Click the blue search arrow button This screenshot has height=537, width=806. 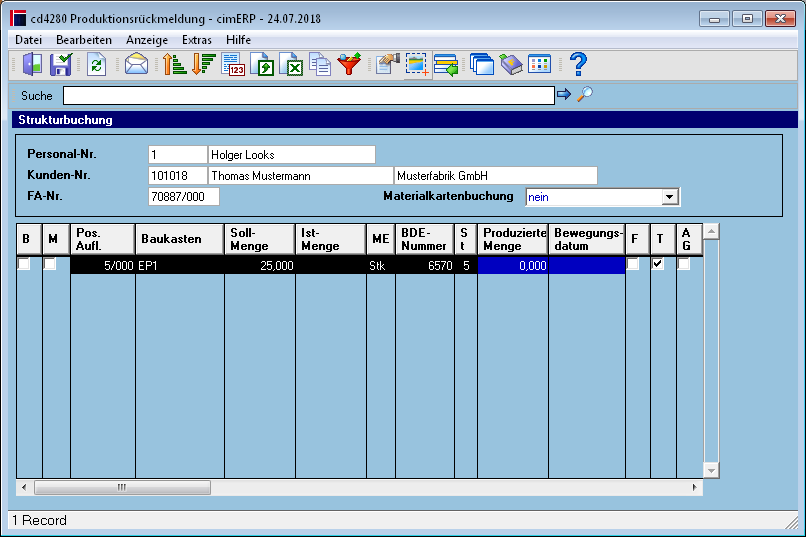pyautogui.click(x=564, y=94)
